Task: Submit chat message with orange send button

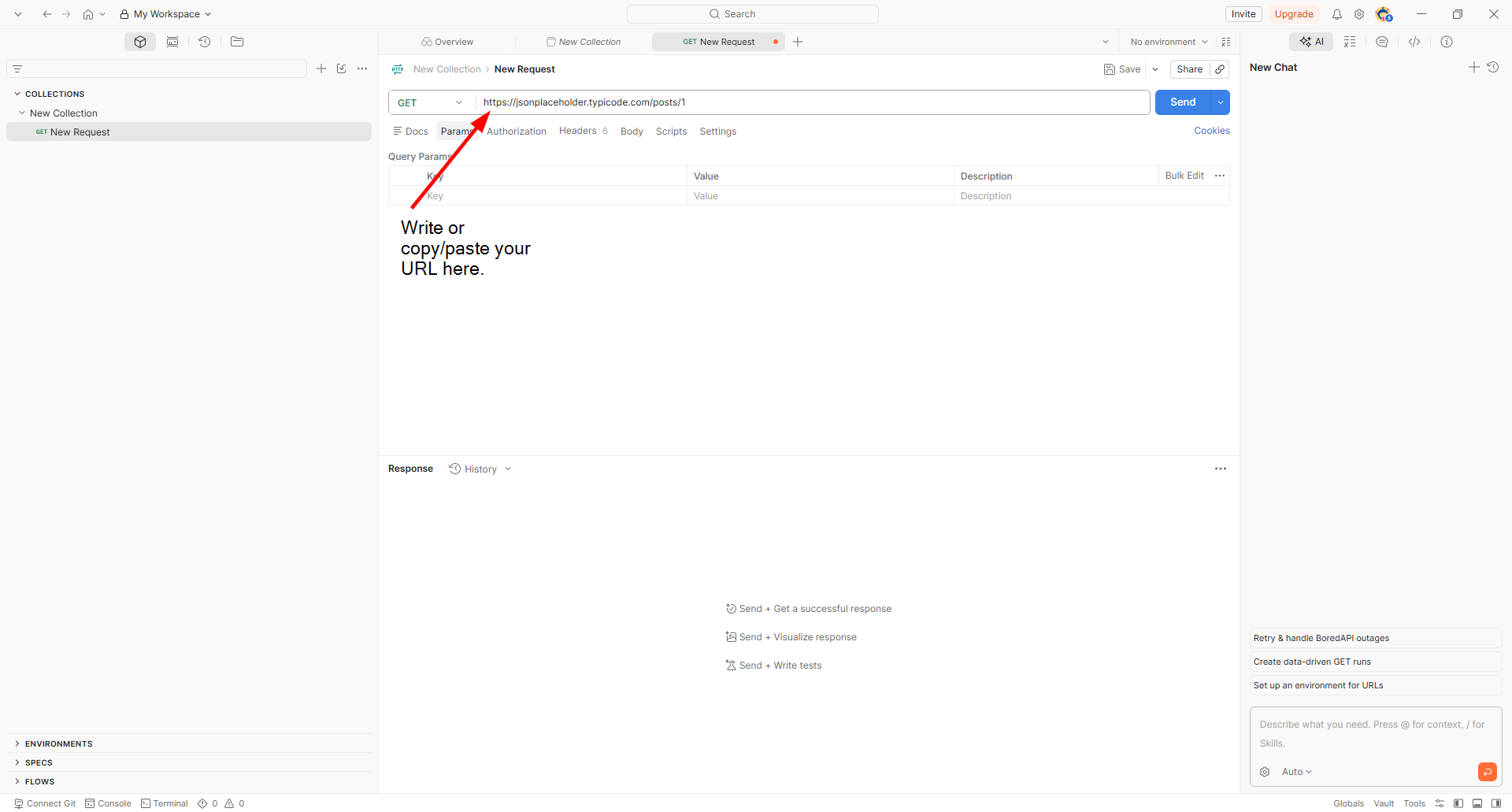Action: [1488, 772]
